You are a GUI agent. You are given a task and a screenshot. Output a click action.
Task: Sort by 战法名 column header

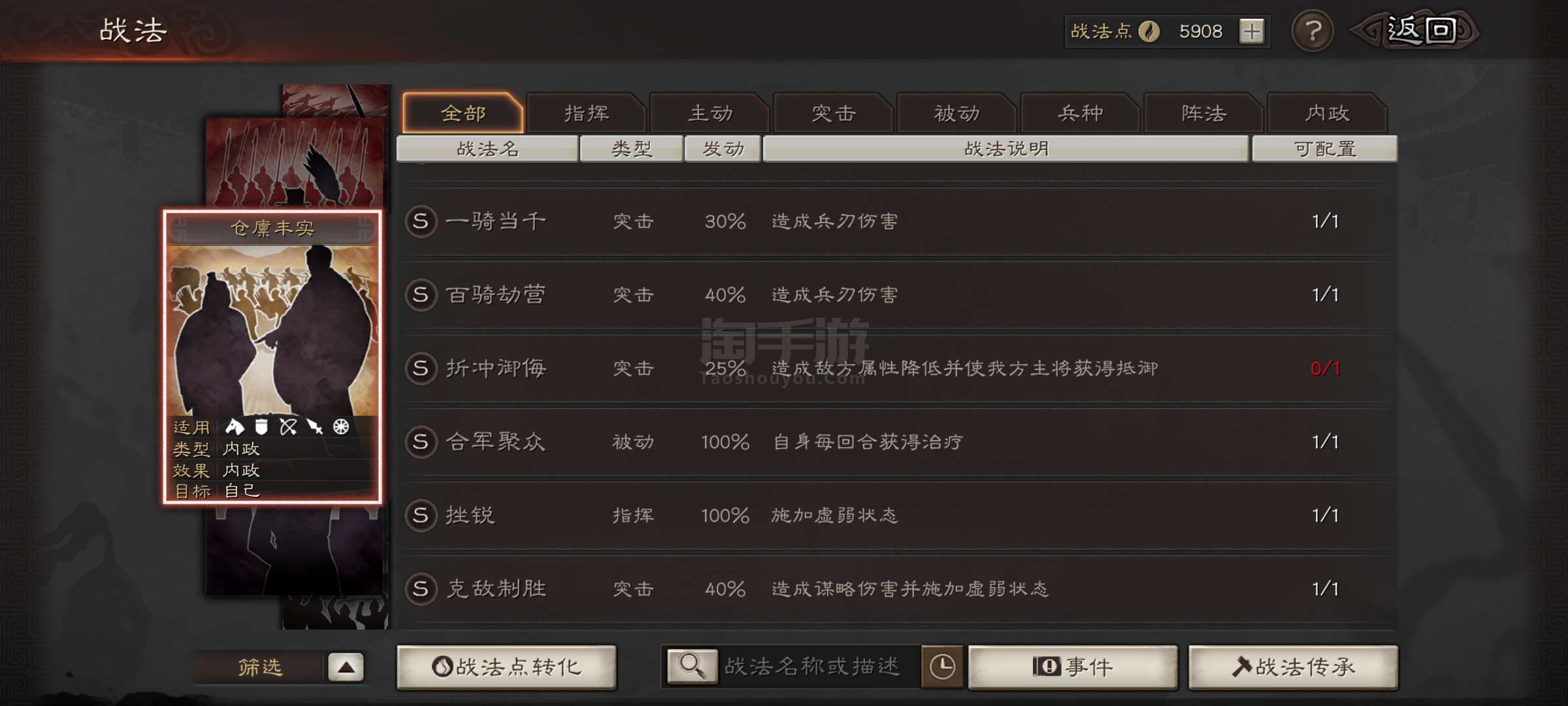(x=487, y=149)
